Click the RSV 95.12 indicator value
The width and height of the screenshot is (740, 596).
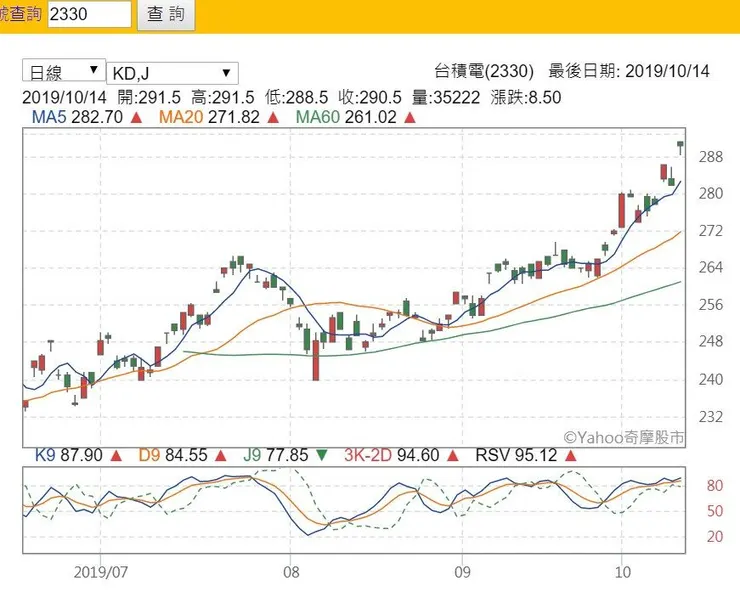coord(516,455)
